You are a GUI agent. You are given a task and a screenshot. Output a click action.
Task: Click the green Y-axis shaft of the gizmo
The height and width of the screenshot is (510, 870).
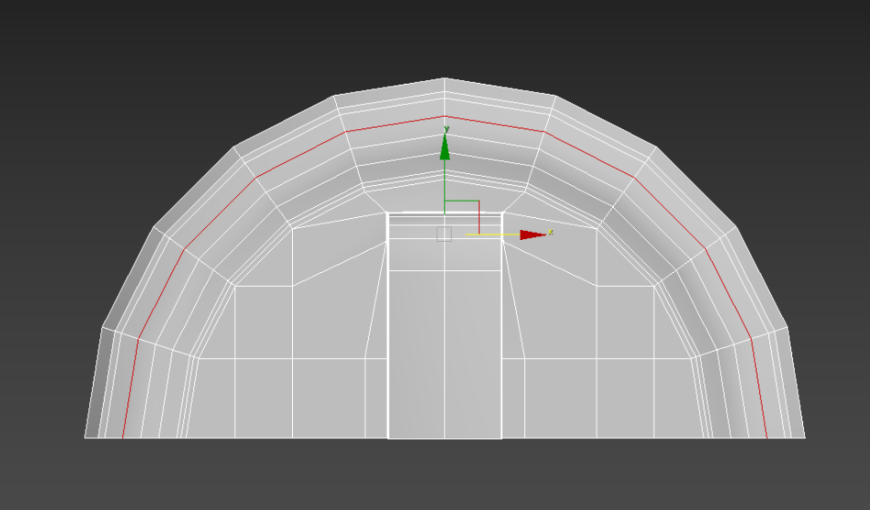[x=444, y=186]
